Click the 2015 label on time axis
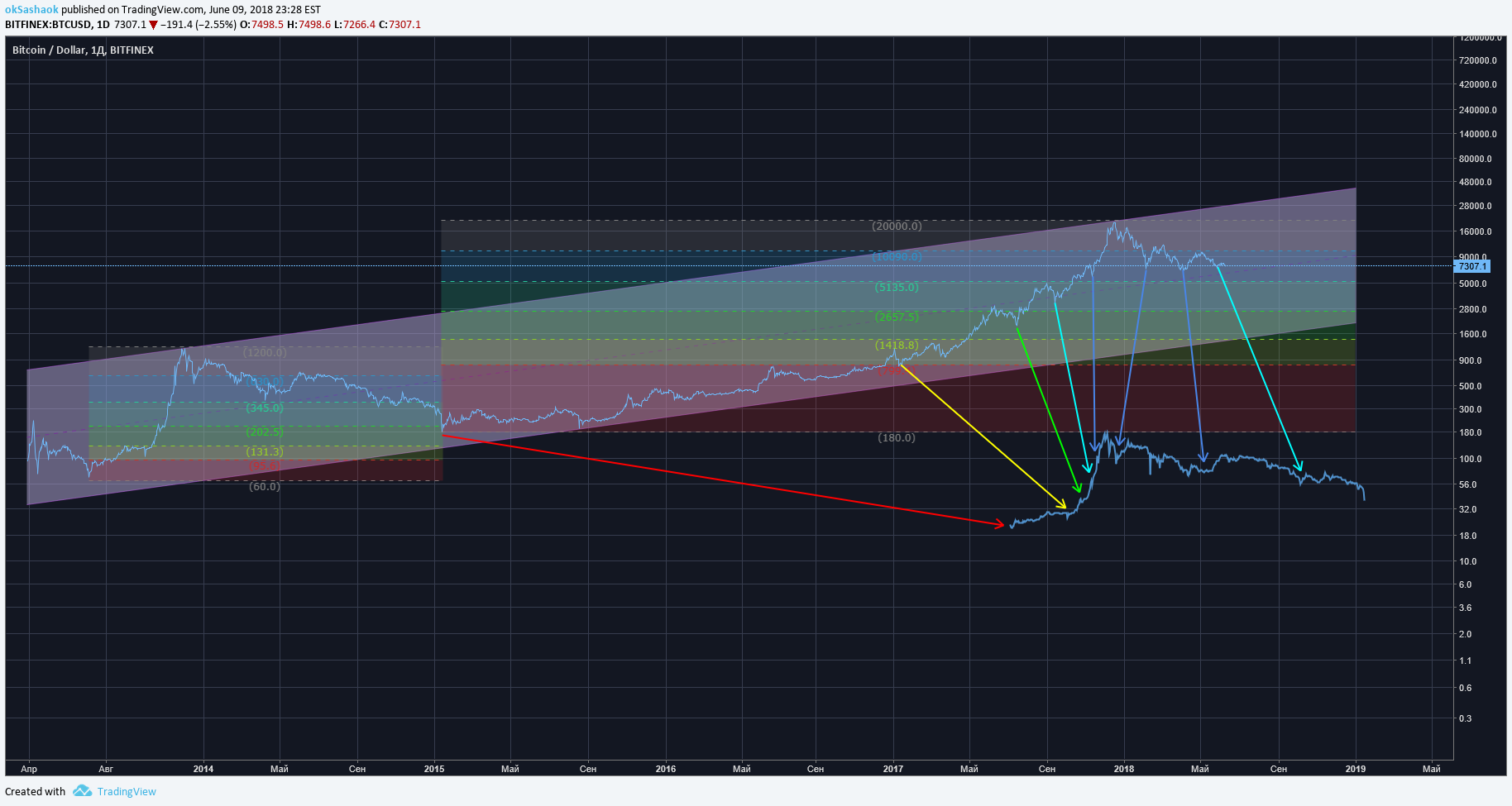The height and width of the screenshot is (806, 1512). click(x=434, y=769)
